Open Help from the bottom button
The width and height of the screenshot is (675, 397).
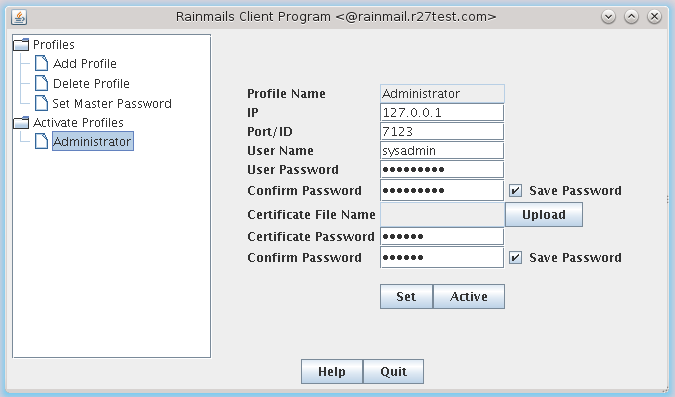[x=332, y=372]
